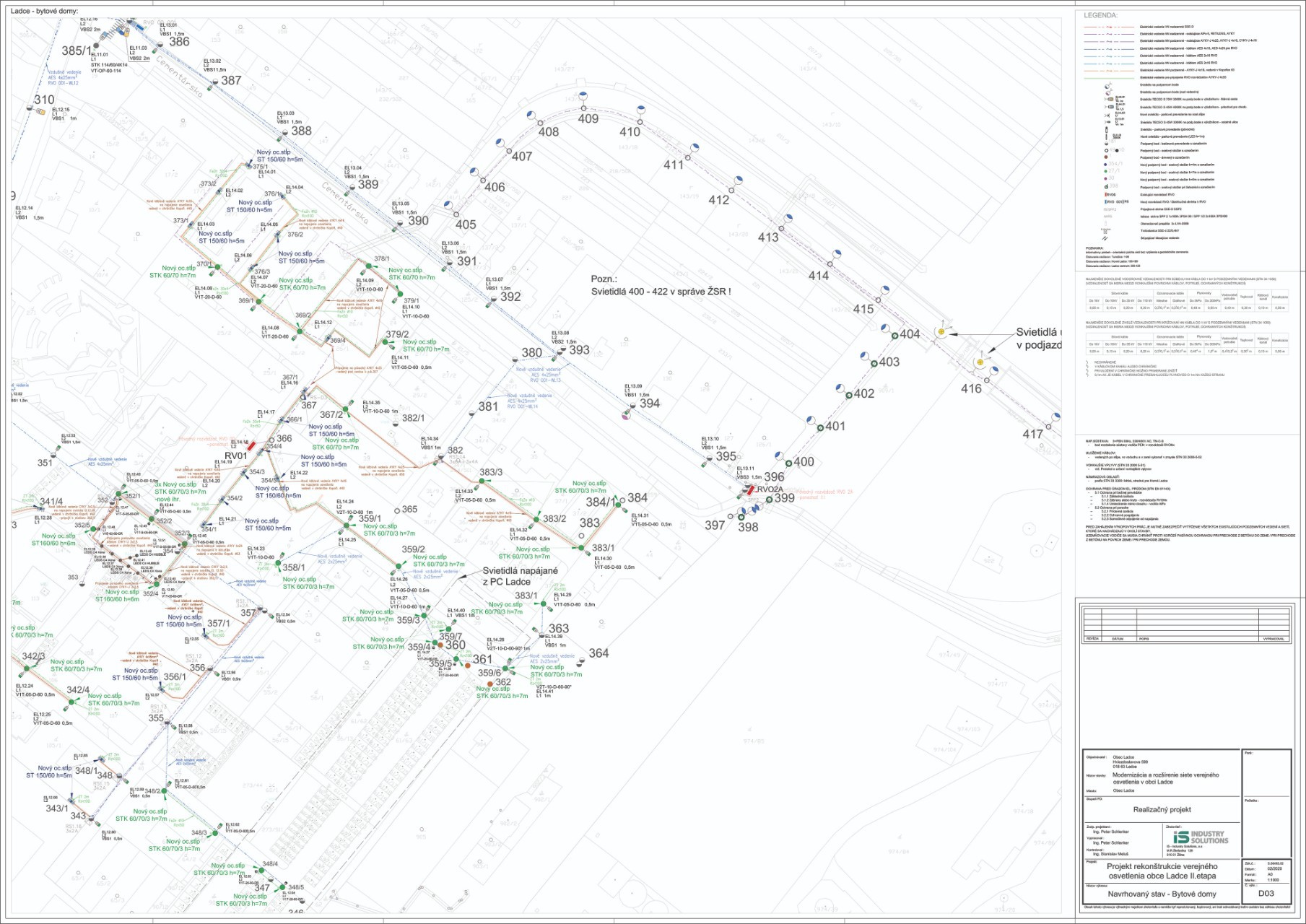
Task: Click the pole label '384/1'
Action: [x=601, y=502]
